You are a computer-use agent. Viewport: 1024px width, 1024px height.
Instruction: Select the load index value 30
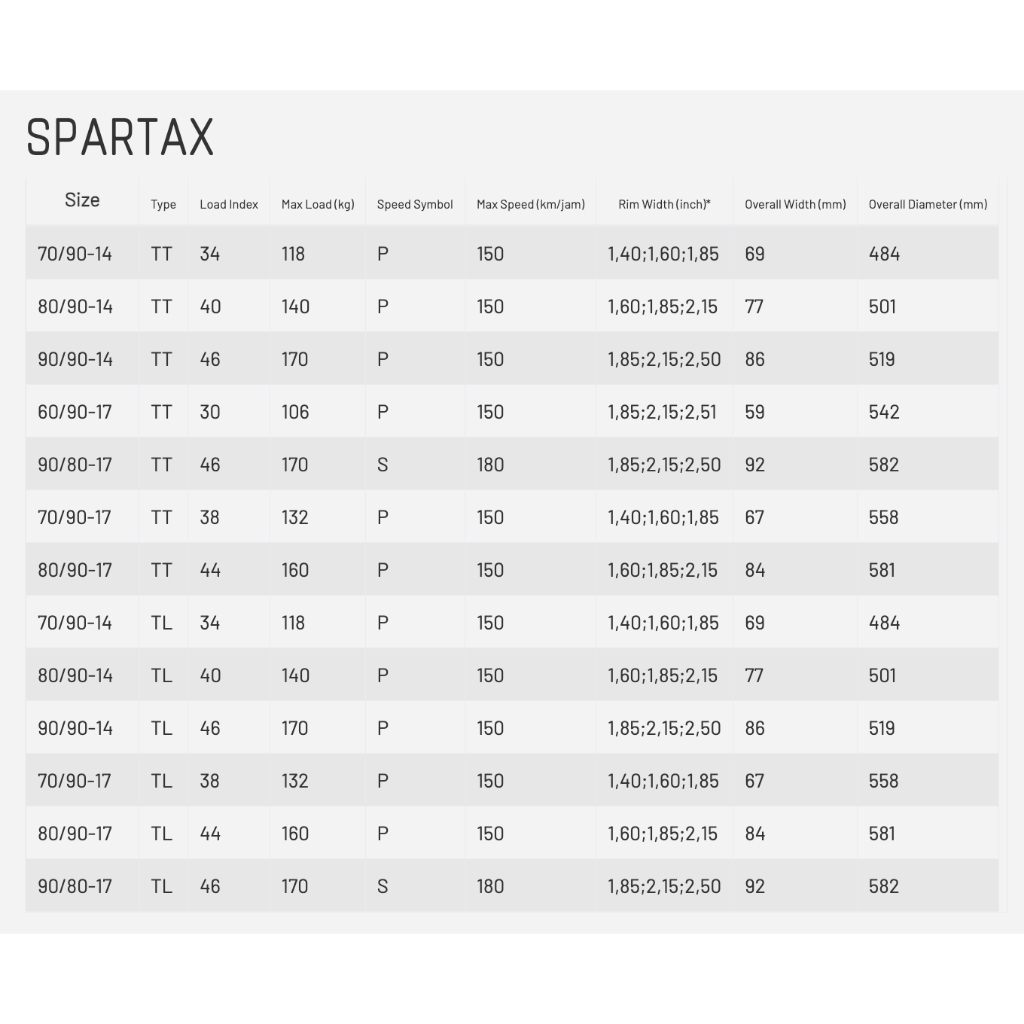(209, 412)
